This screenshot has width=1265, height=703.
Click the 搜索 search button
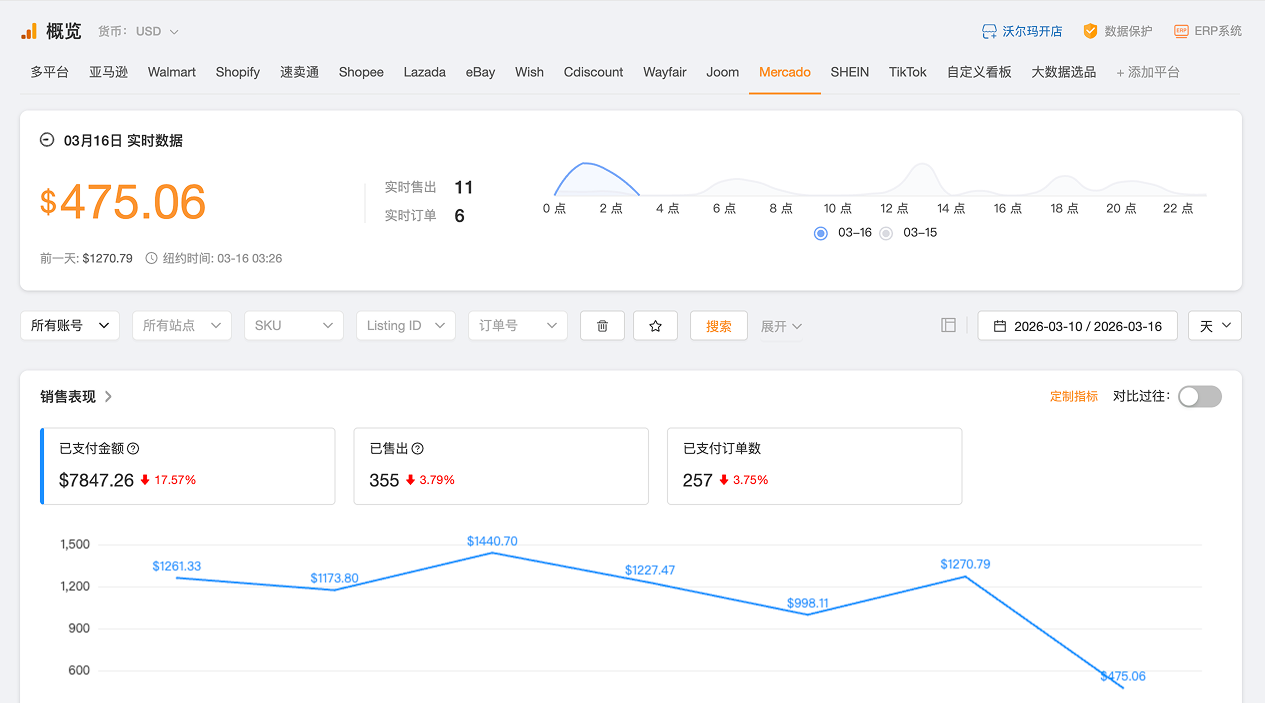tap(718, 326)
